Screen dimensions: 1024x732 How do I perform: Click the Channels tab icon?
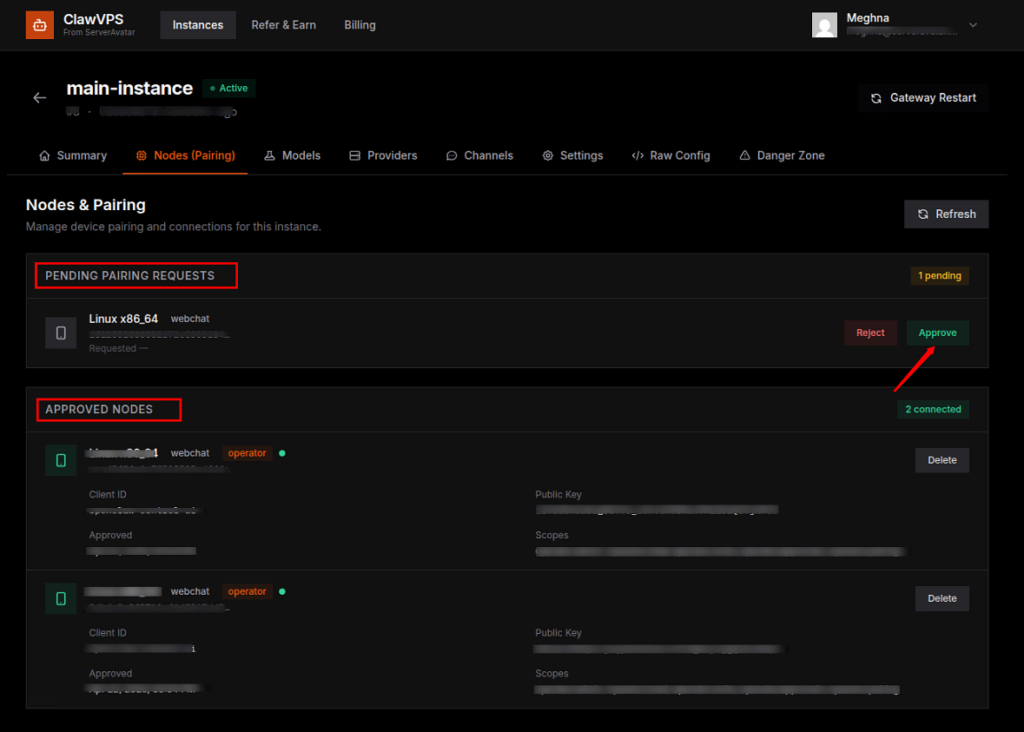tap(453, 155)
